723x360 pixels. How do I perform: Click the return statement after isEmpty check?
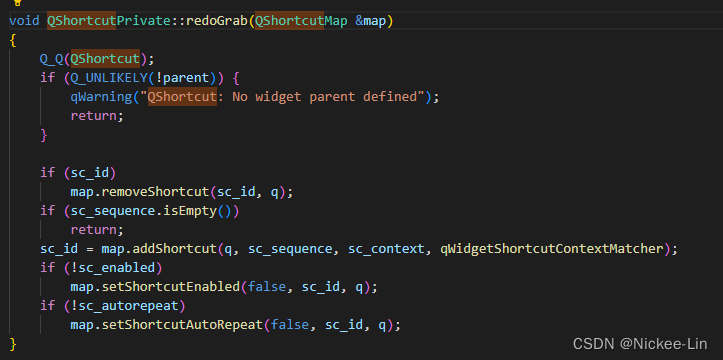pos(97,230)
